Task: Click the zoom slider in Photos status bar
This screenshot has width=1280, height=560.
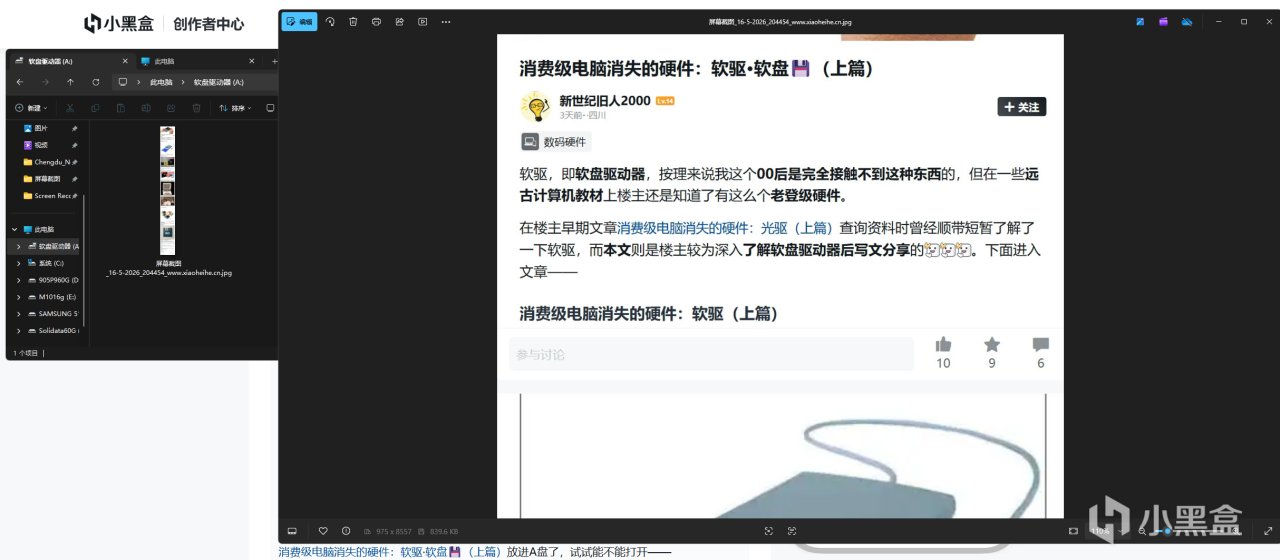Action: point(1190,531)
